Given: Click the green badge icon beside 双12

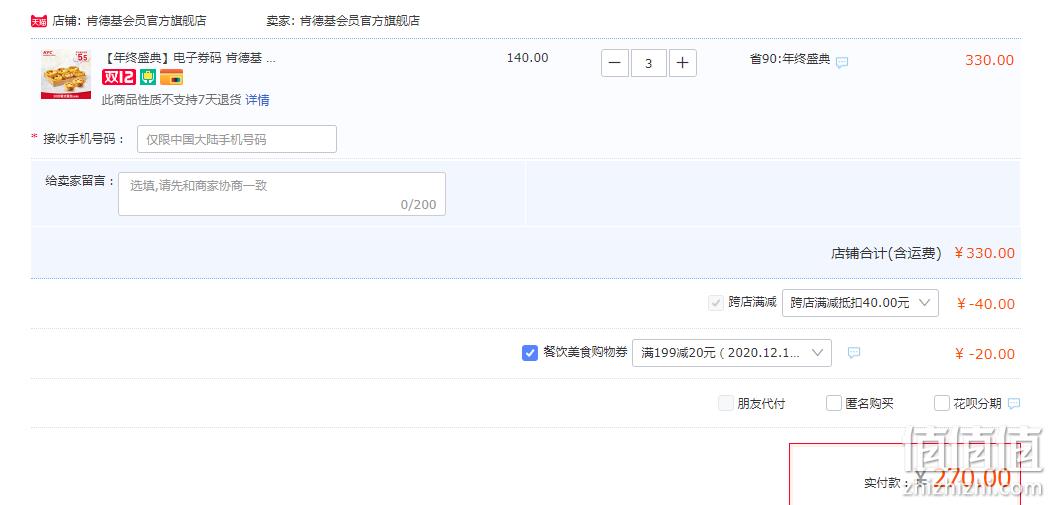Looking at the screenshot, I should [148, 77].
